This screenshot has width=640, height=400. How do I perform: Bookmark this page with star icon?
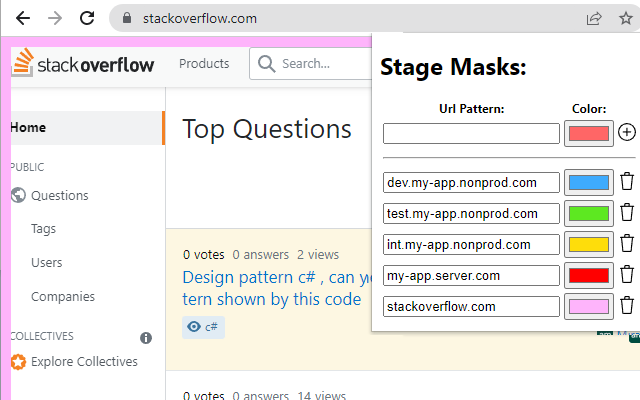click(x=626, y=17)
